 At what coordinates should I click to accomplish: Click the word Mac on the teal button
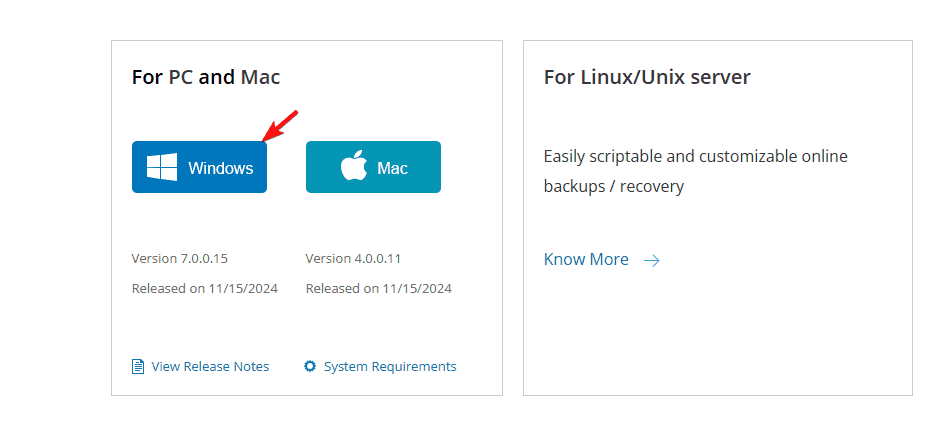tap(393, 168)
